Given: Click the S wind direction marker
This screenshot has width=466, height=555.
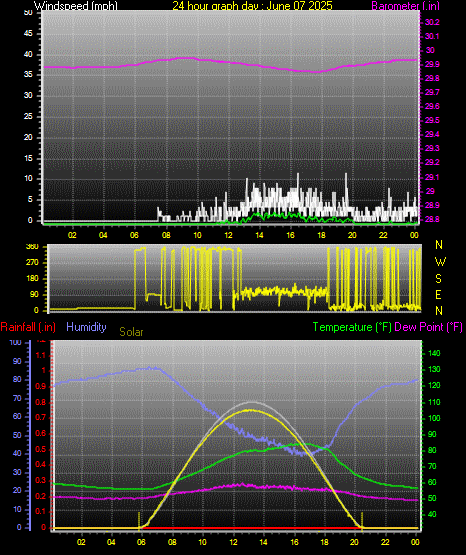Looking at the screenshot, I should [438, 279].
